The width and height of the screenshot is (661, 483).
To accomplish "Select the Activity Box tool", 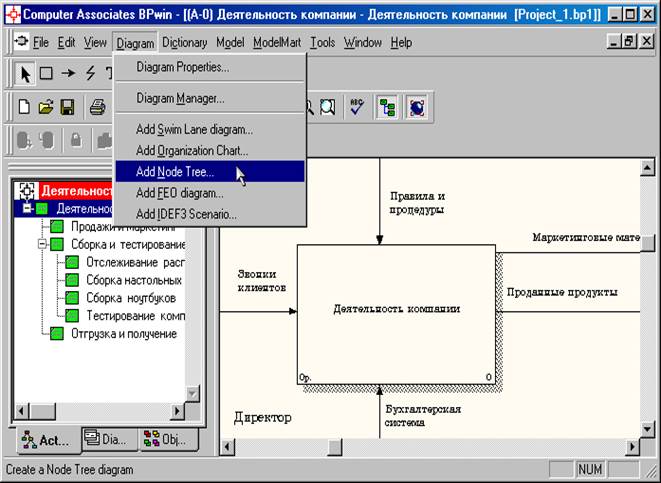I will point(46,74).
